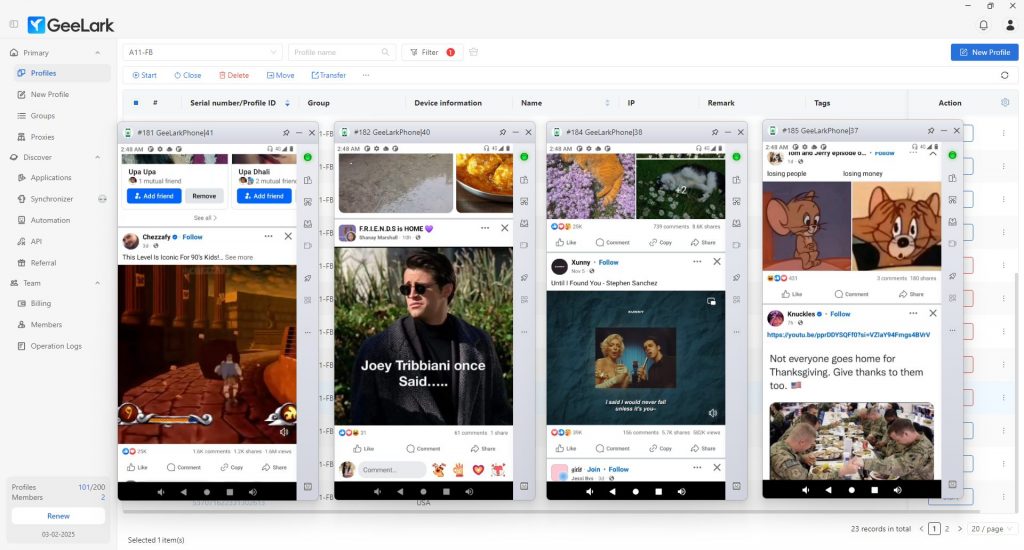Screen dimensions: 1024x550
Task: Open the Filter button with badge
Action: point(432,52)
